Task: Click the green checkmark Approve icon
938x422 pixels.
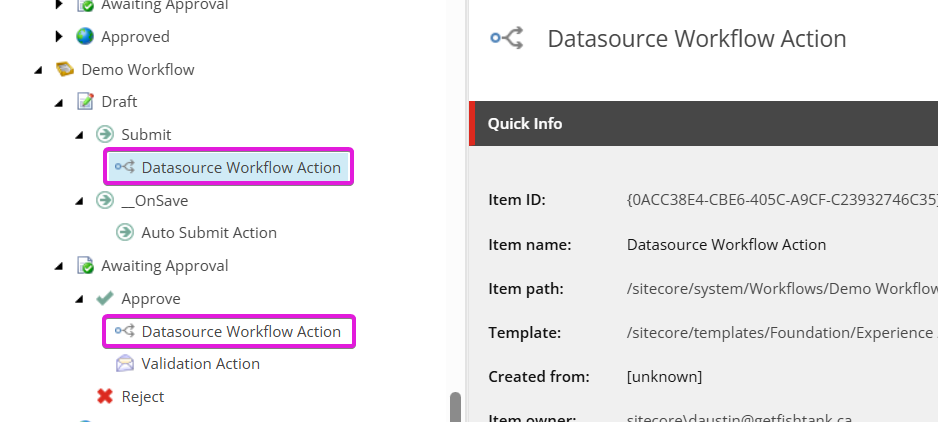Action: point(105,298)
